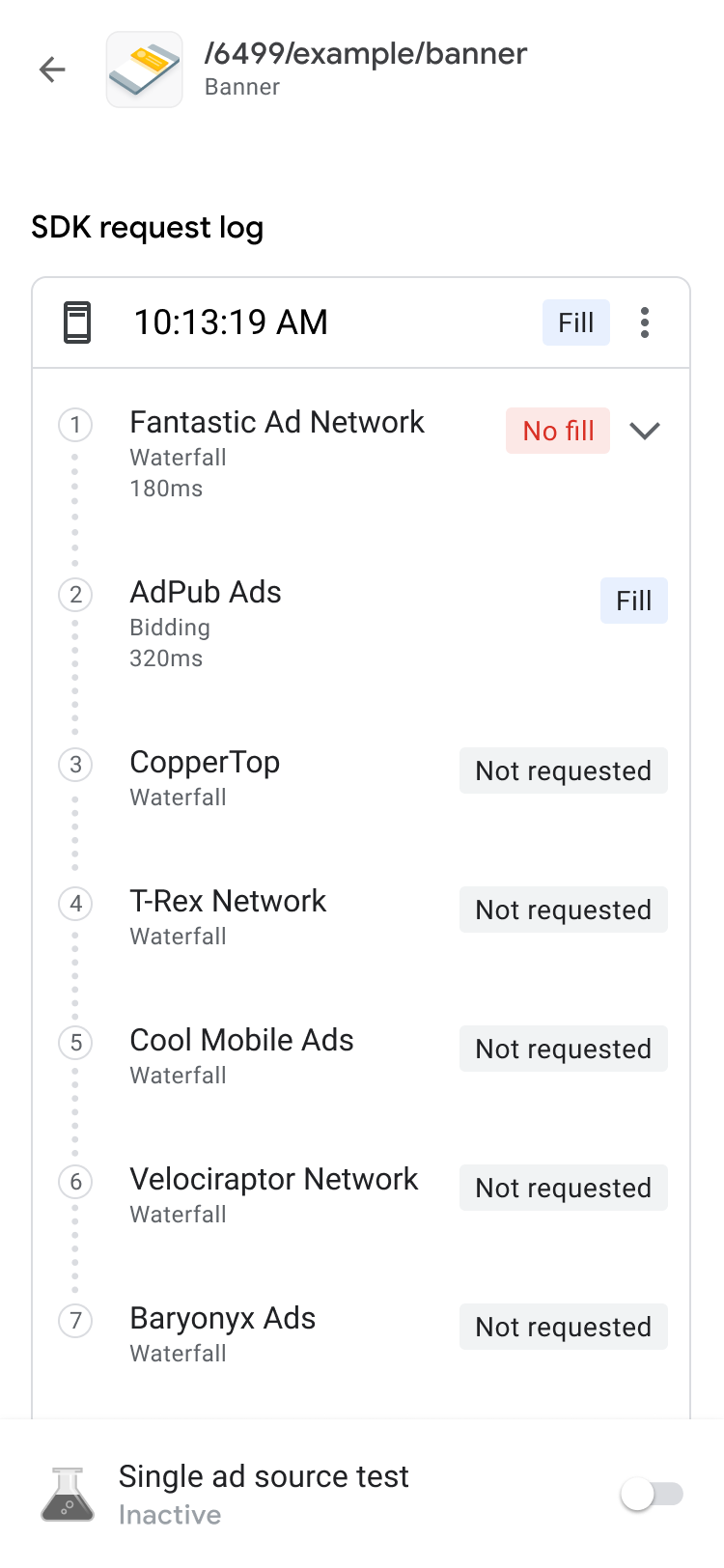Screen dimensions: 724x1568
Task: Click the No fill status badge
Action: (558, 431)
